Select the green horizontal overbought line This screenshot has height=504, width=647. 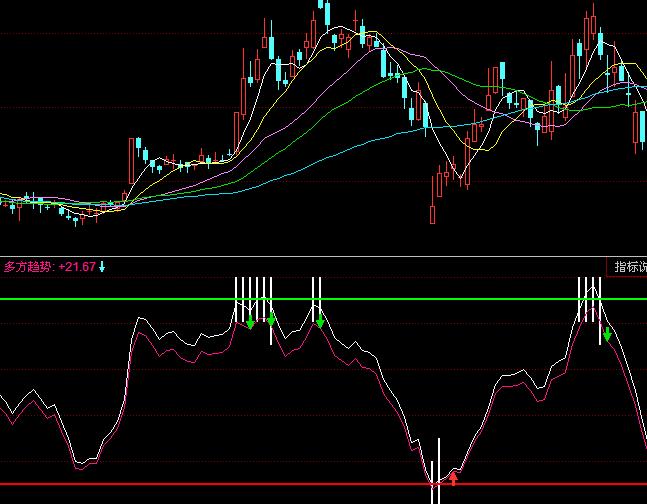click(x=100, y=299)
